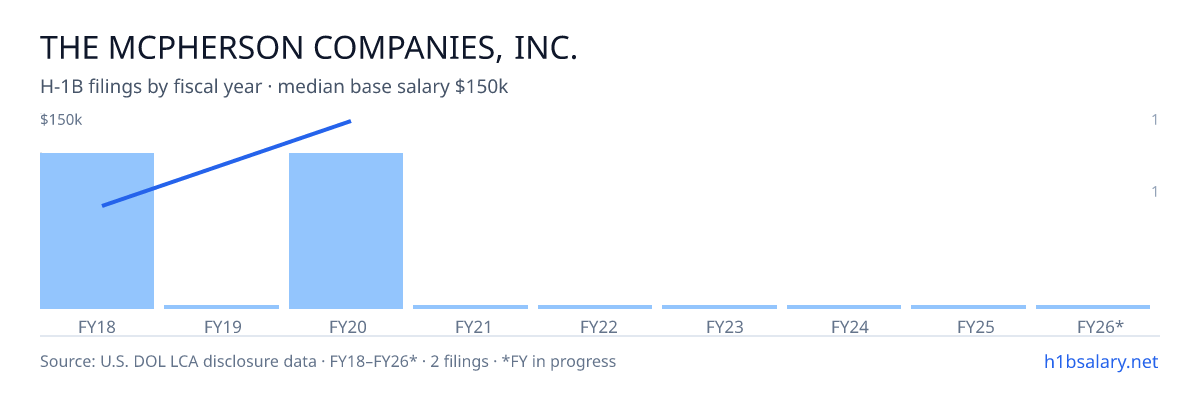Click the FY20 filings bar
This screenshot has height=400, width=1200.
[346, 231]
